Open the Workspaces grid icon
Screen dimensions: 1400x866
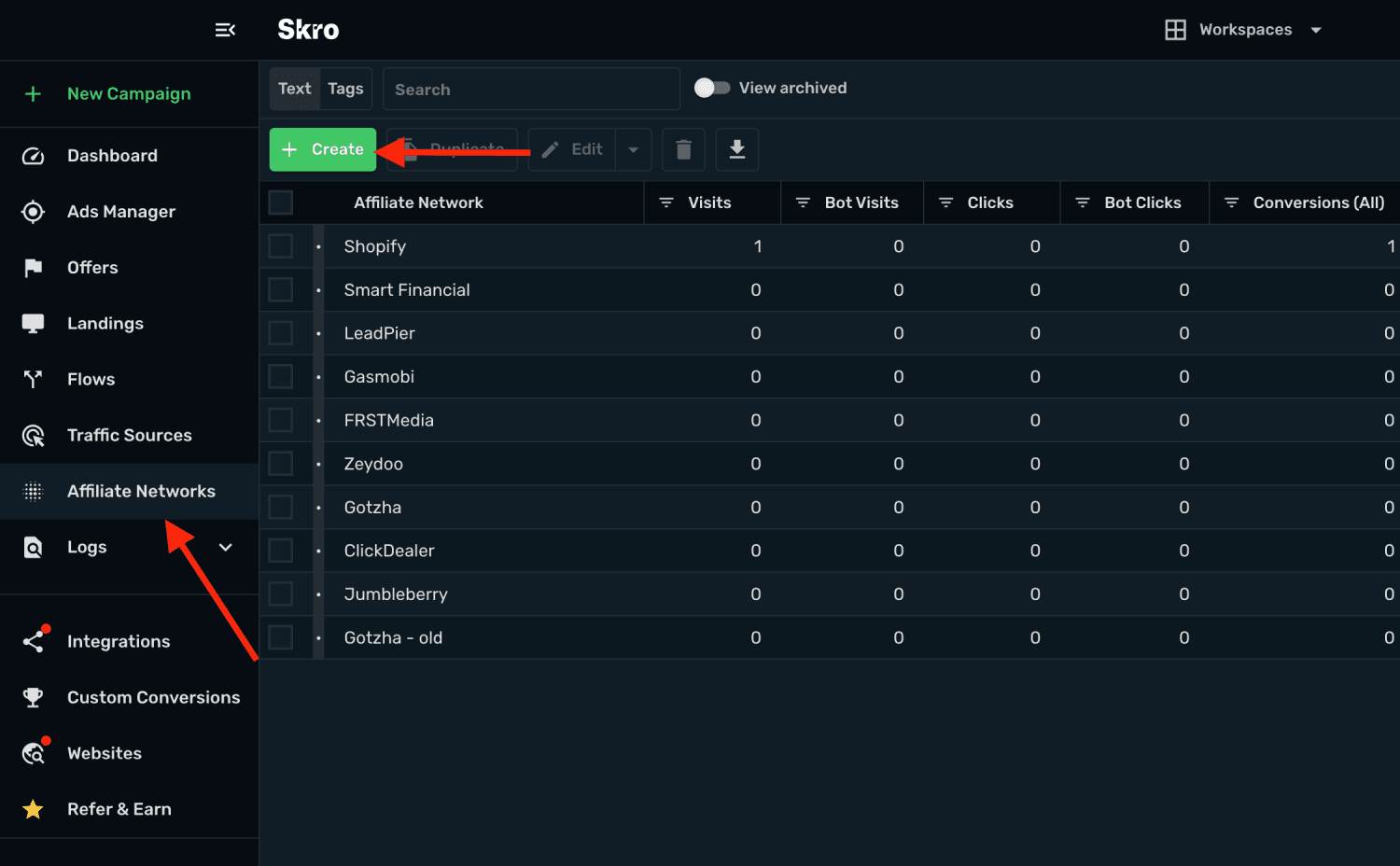tap(1176, 30)
